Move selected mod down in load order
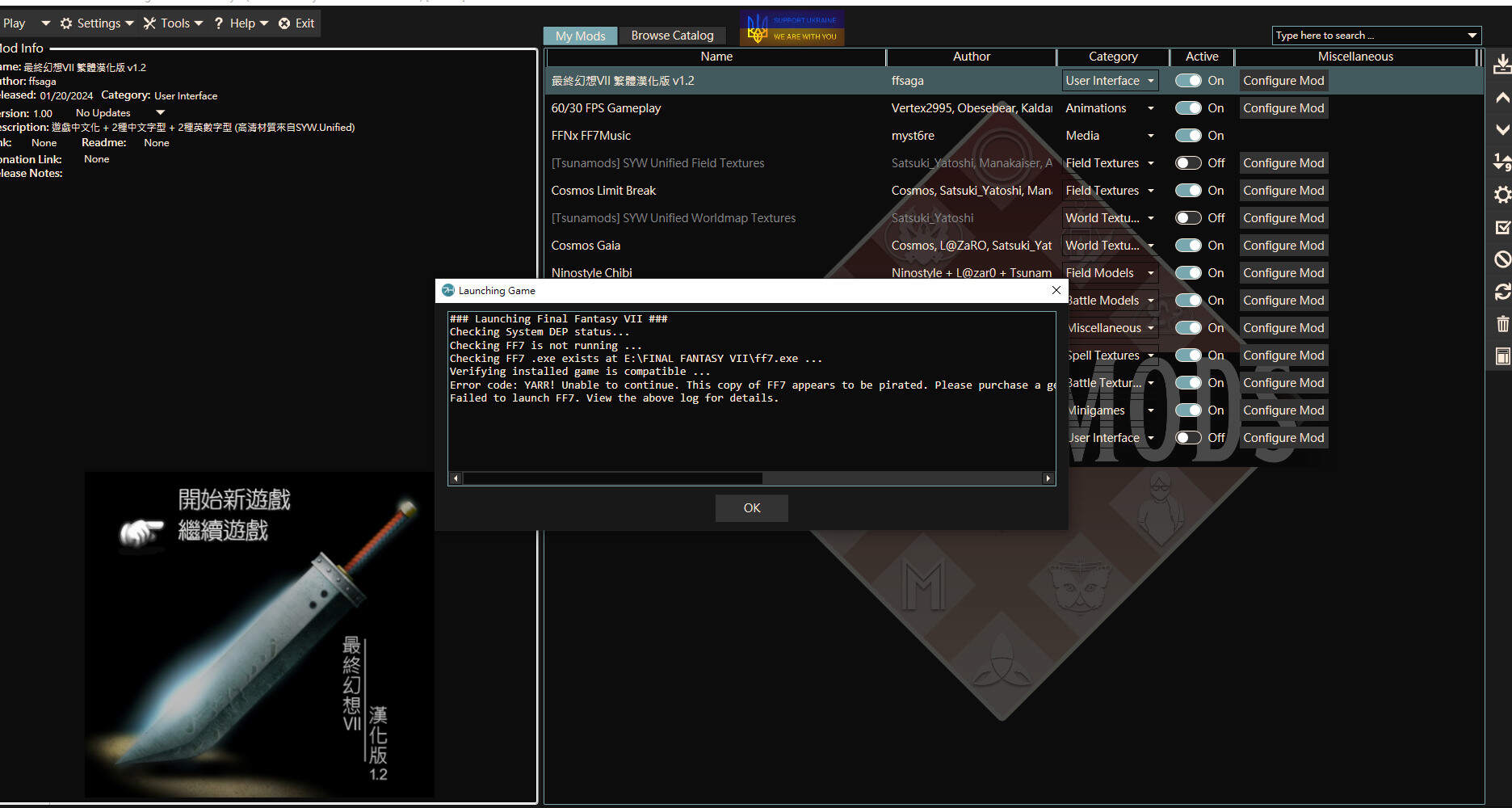 pos(1502,129)
